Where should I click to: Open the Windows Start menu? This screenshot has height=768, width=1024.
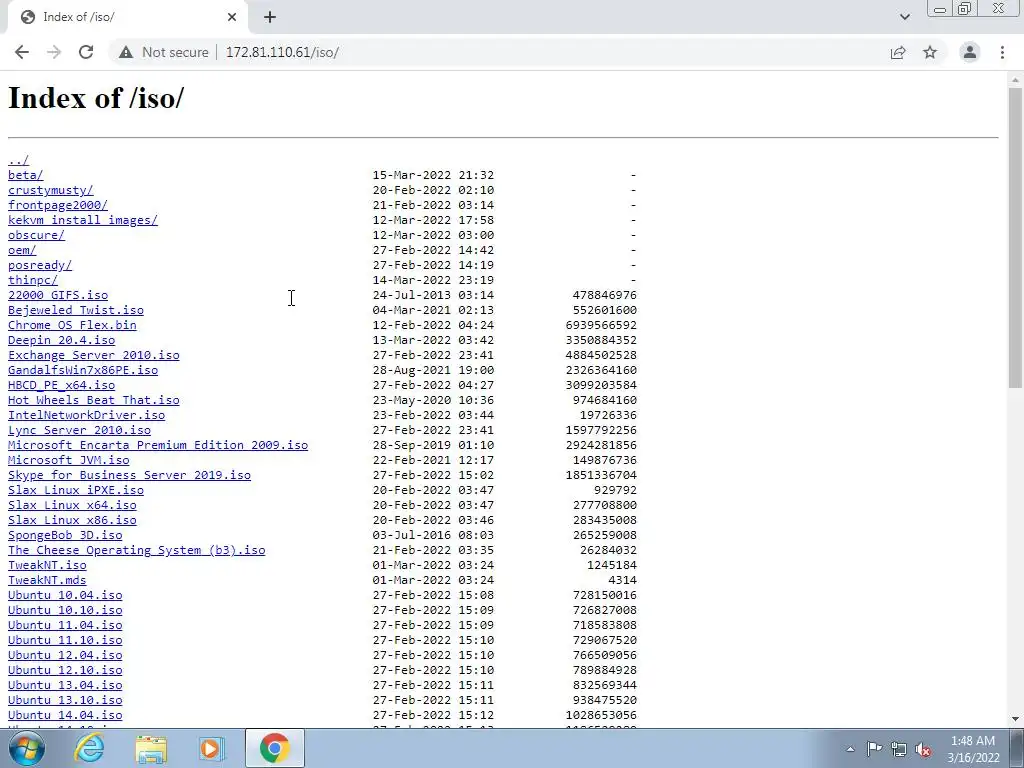pos(27,748)
